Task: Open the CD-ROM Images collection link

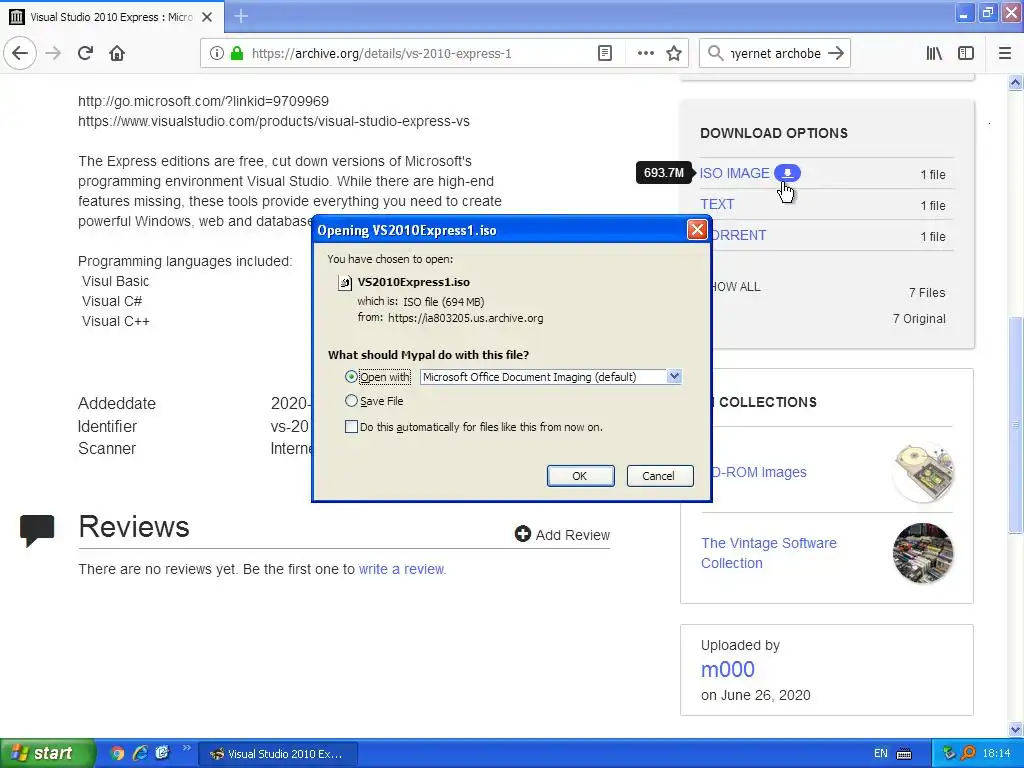Action: 760,472
